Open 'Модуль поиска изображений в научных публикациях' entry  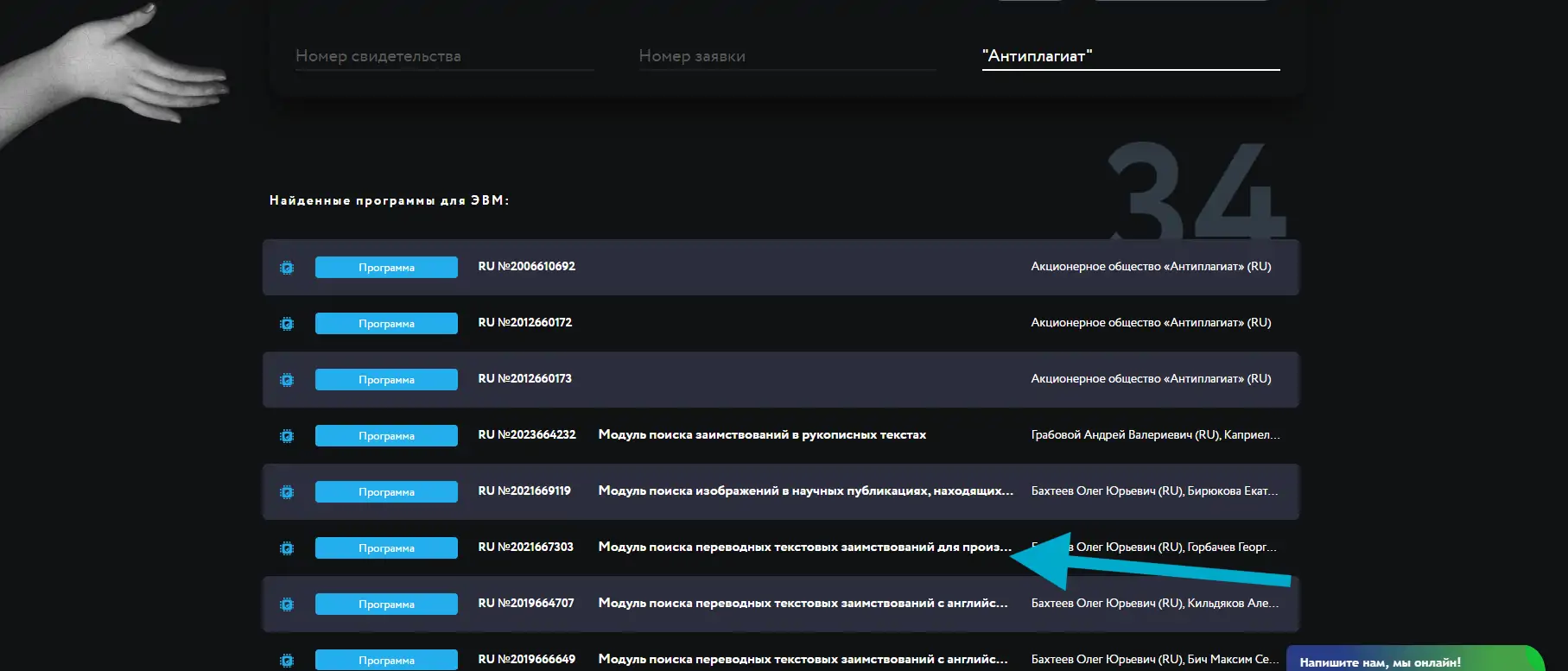tap(805, 491)
